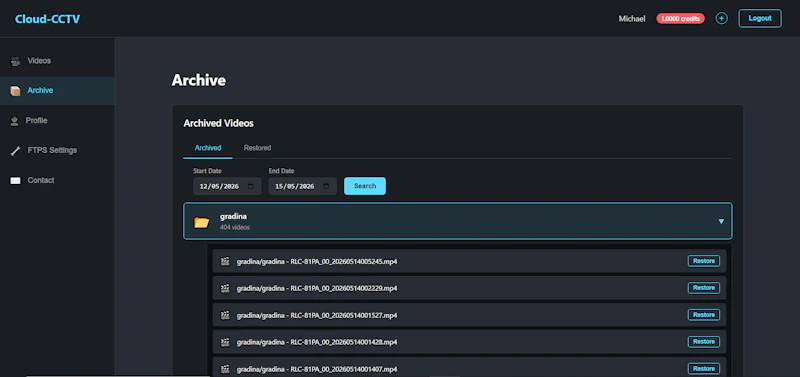Restore video RLC-81PA_00_20260514005245.mp4

(x=704, y=261)
